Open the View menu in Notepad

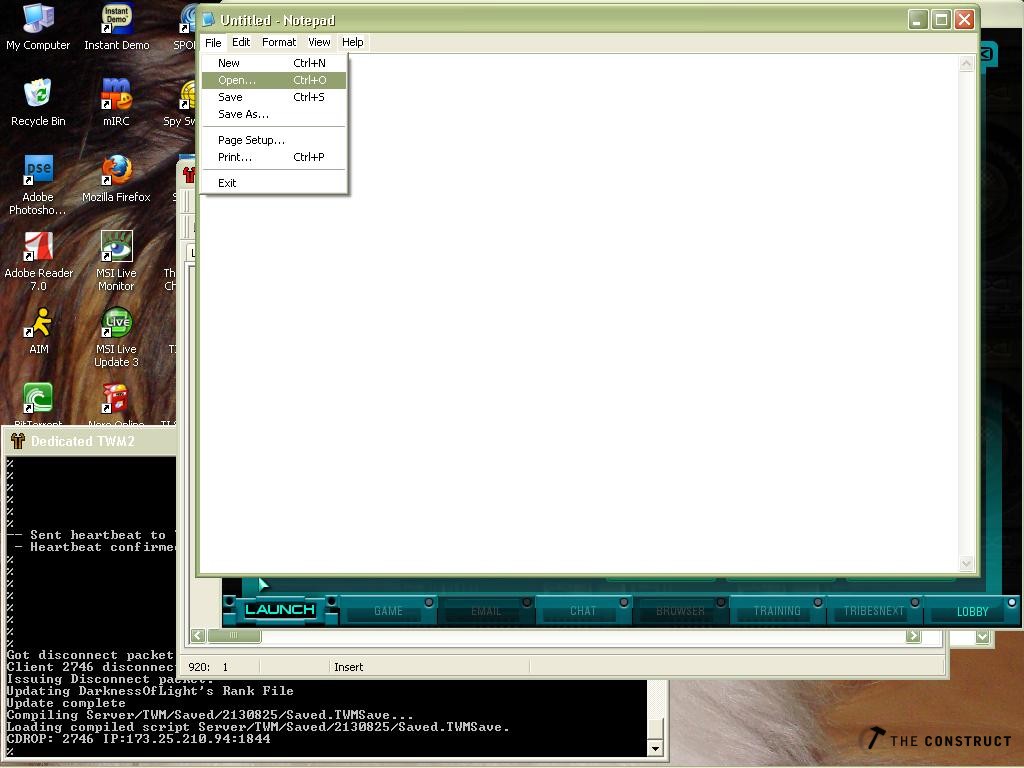tap(319, 42)
